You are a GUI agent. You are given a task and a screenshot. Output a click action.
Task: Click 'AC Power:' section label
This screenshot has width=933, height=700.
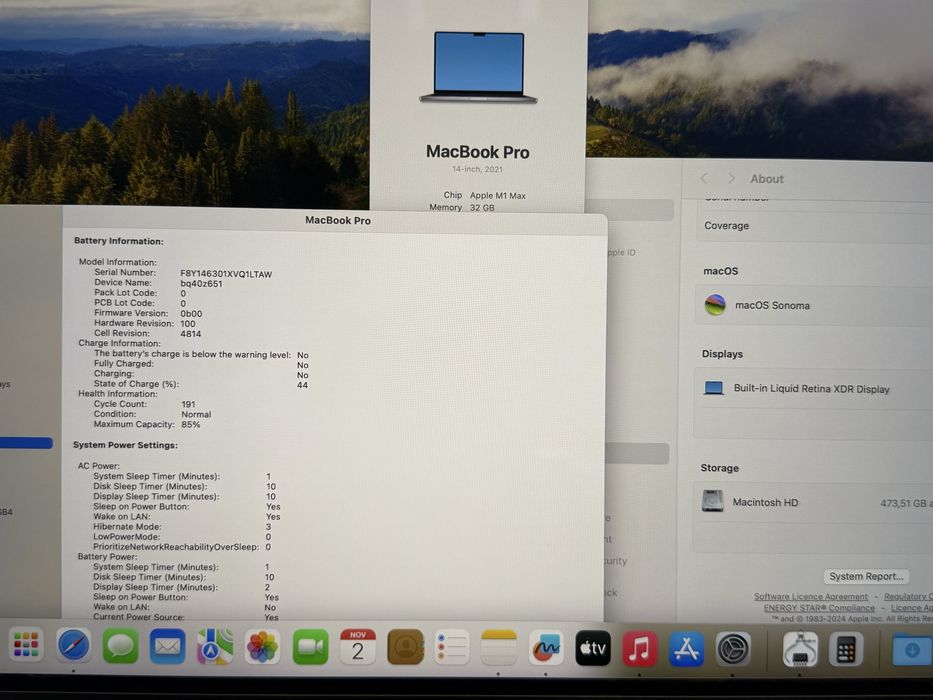point(98,465)
